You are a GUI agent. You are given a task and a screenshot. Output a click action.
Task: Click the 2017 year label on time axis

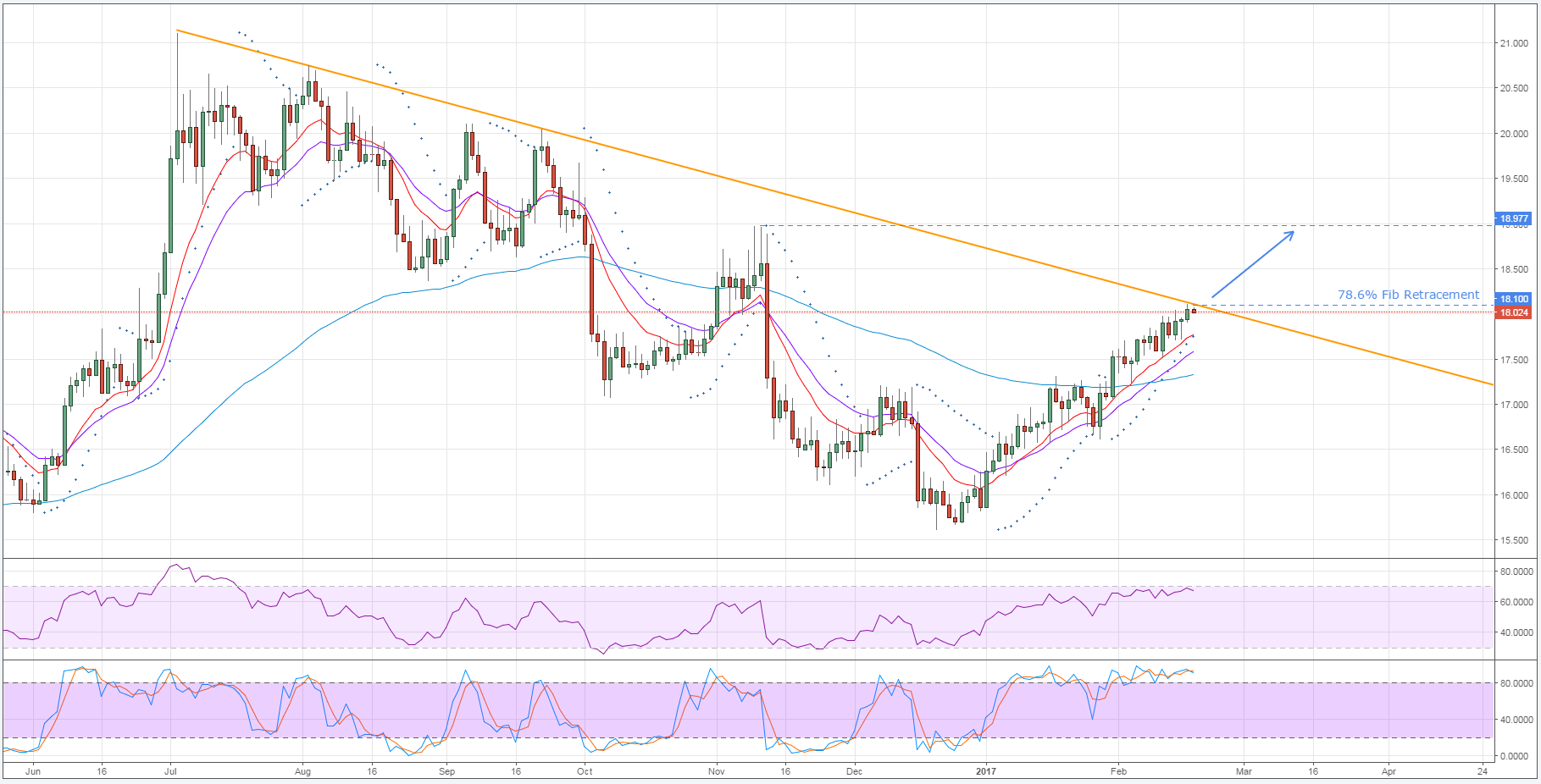point(986,771)
